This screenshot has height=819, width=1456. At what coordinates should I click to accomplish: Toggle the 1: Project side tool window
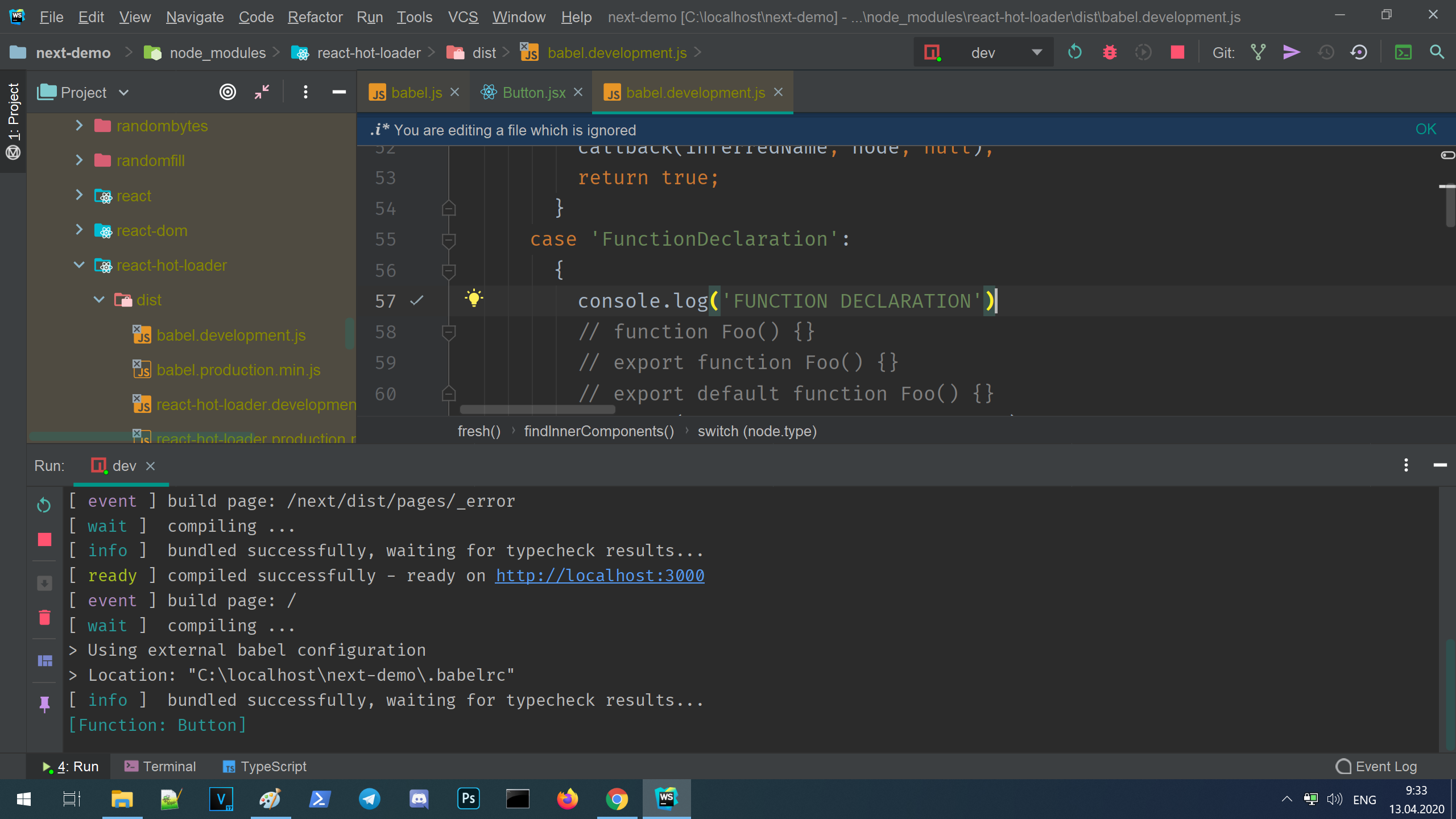(13, 121)
